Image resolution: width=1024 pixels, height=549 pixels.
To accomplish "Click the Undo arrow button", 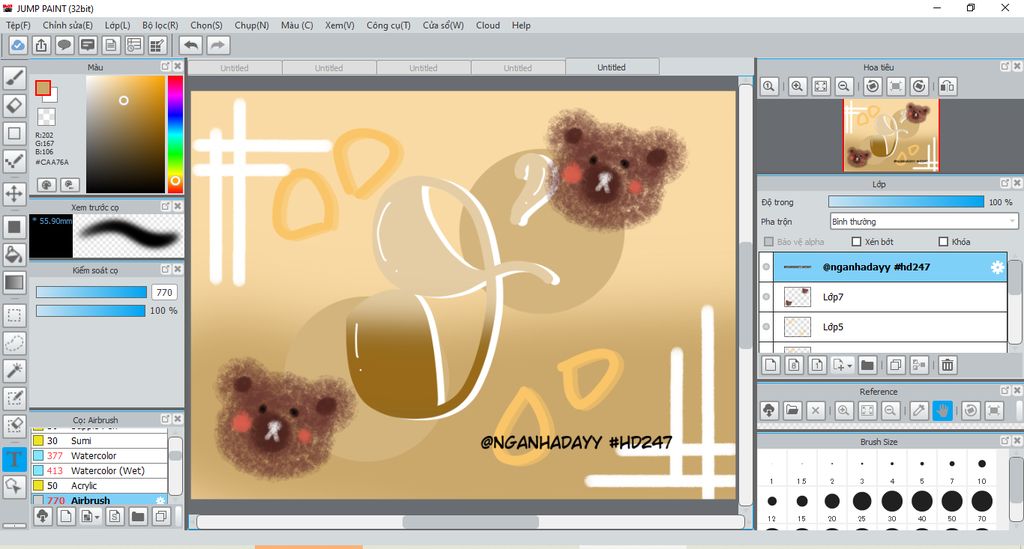I will (191, 45).
